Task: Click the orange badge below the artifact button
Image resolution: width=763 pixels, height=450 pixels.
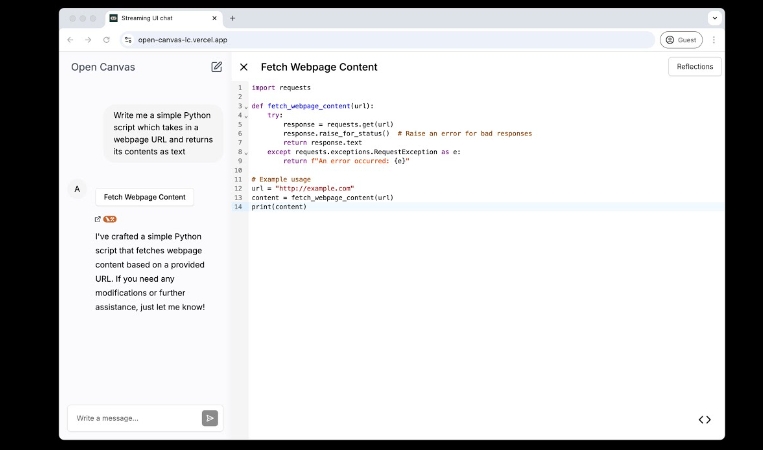Action: click(110, 218)
